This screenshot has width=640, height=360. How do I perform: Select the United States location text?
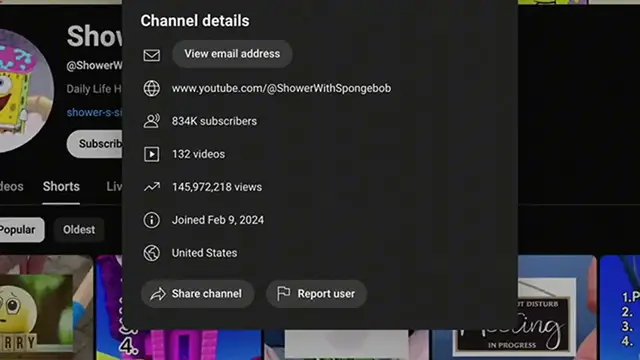(x=204, y=253)
